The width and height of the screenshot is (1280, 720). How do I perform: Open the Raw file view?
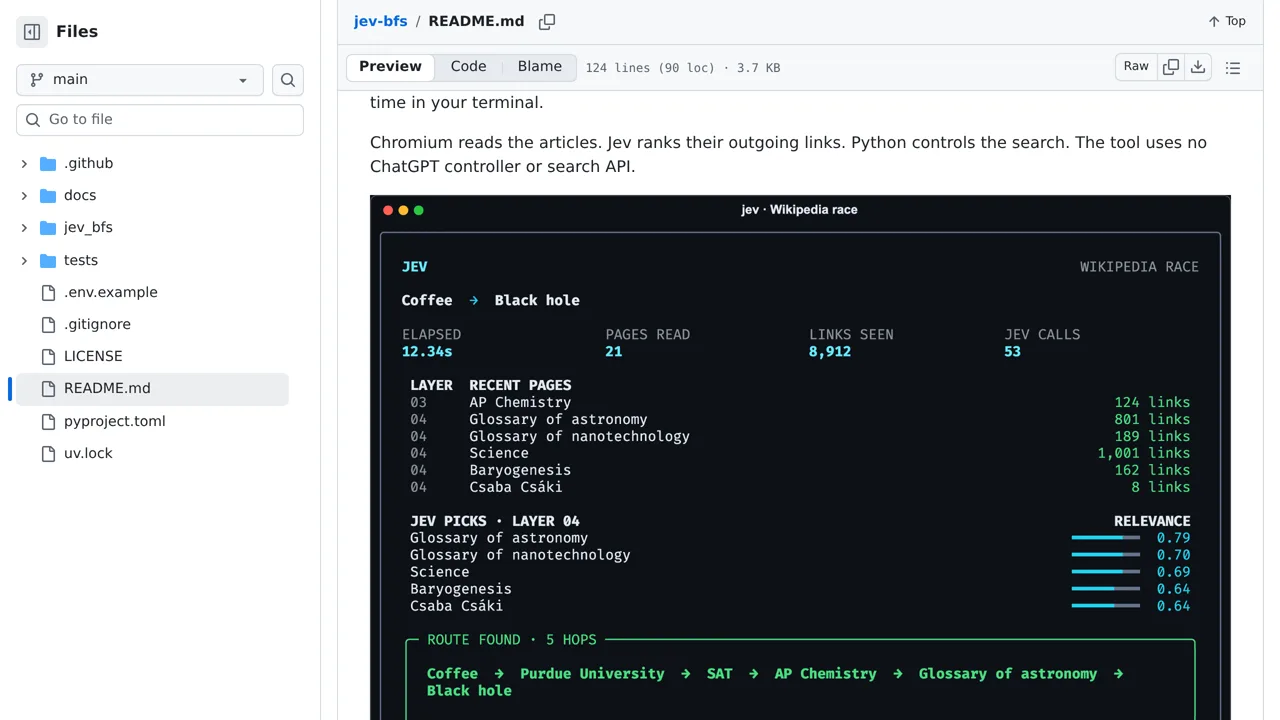[1136, 67]
